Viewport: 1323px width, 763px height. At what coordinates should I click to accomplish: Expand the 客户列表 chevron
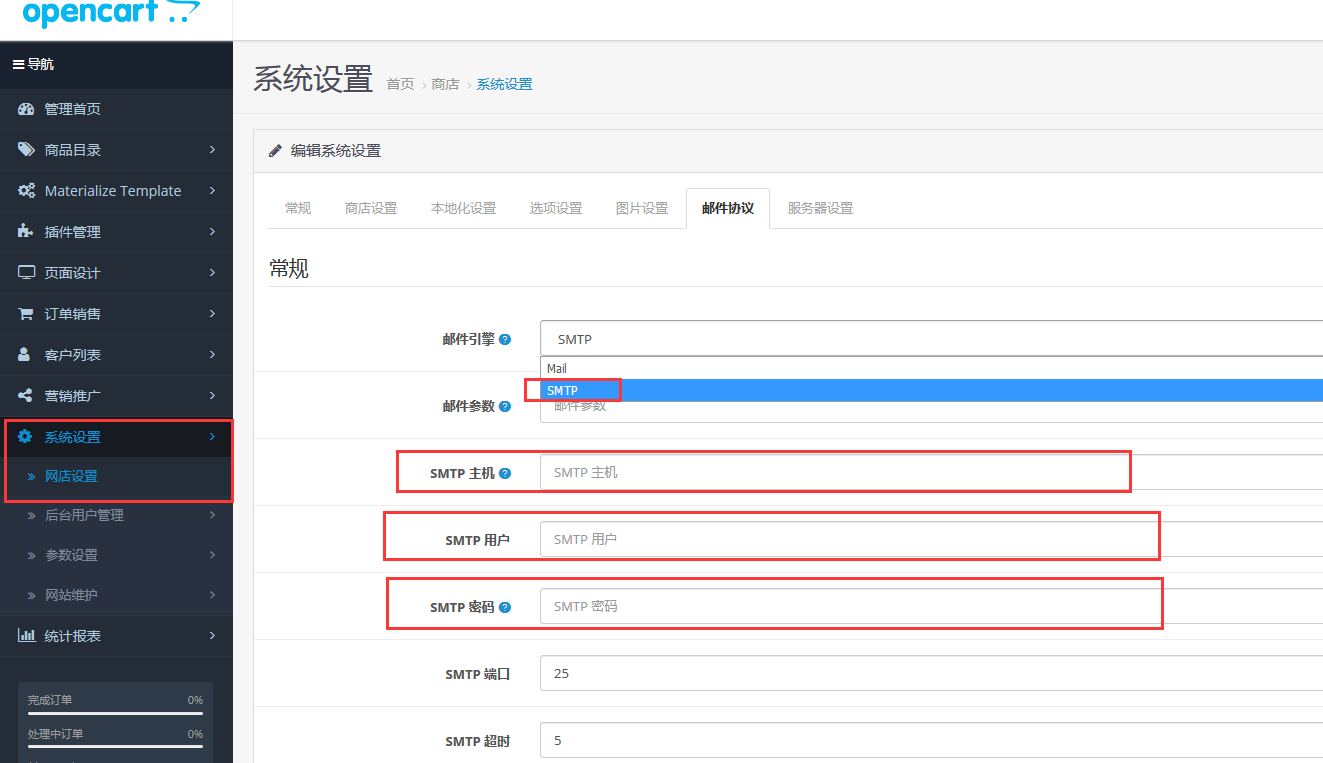click(x=212, y=355)
